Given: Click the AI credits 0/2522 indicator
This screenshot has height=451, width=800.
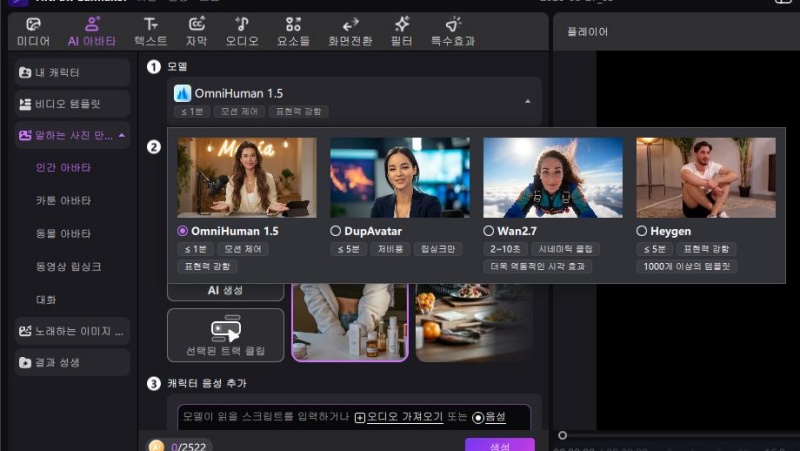Looking at the screenshot, I should 179,446.
